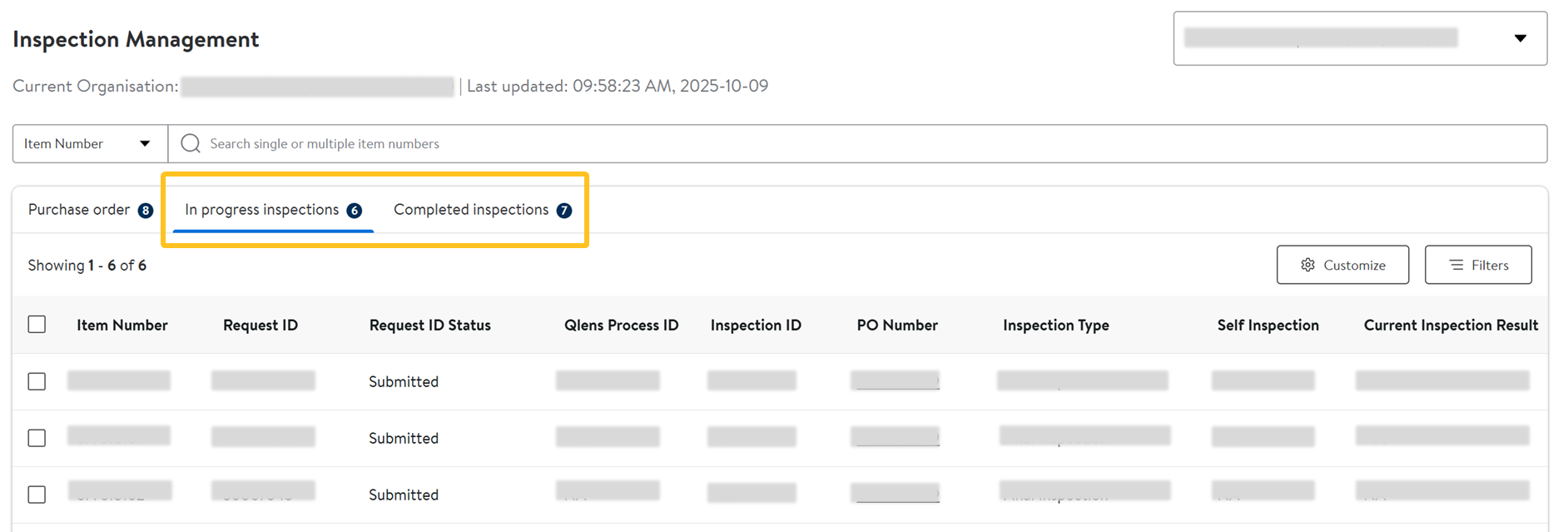The height and width of the screenshot is (532, 1568).
Task: Click the Item Number column header
Action: [122, 325]
